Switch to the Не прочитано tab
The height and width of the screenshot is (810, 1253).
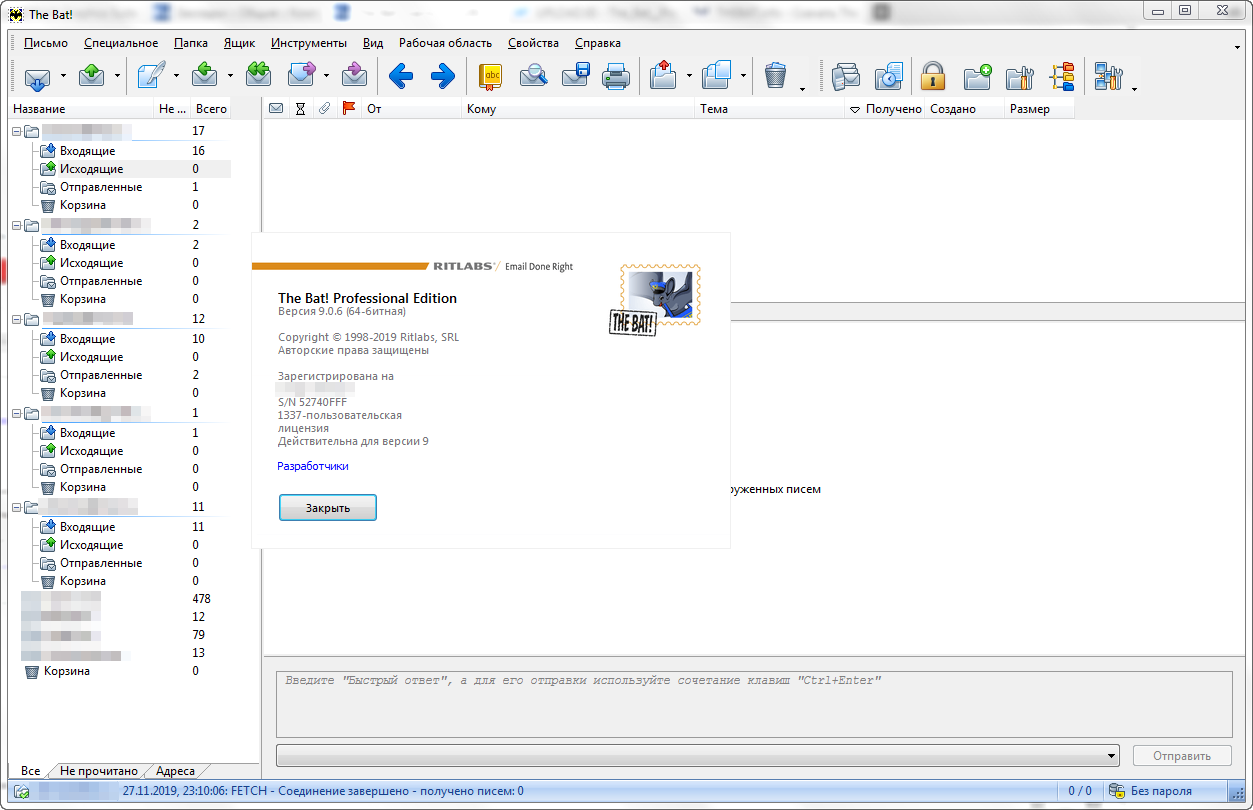(x=98, y=771)
